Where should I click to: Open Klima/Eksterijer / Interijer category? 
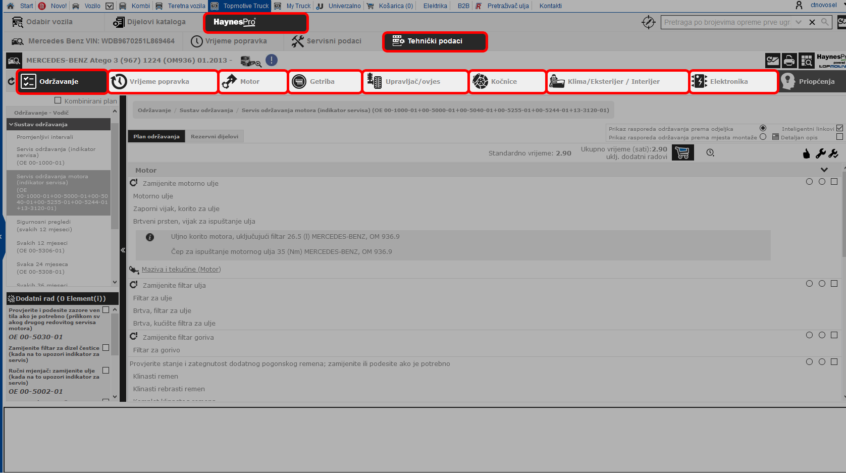[x=617, y=81]
